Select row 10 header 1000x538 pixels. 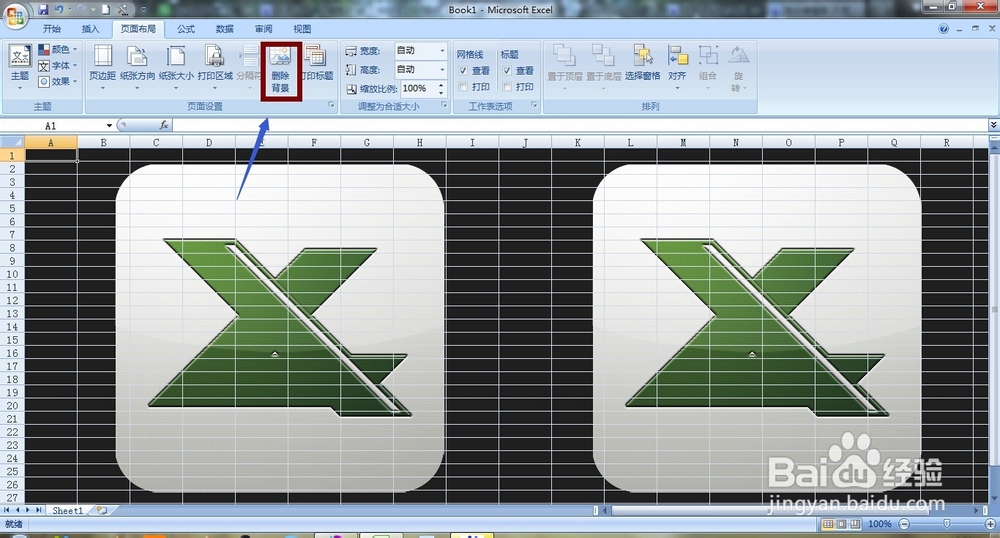pos(12,274)
